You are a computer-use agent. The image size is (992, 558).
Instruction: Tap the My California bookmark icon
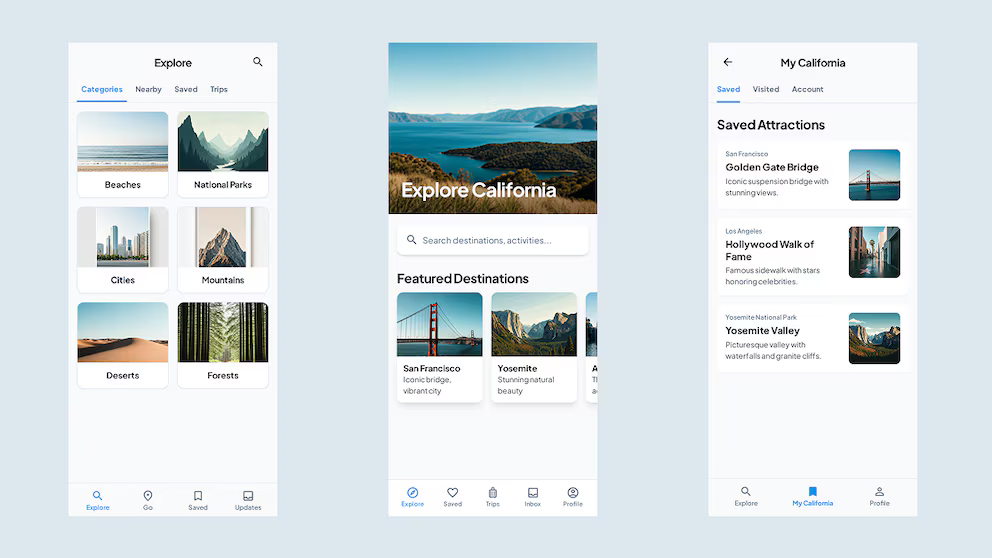click(x=812, y=492)
